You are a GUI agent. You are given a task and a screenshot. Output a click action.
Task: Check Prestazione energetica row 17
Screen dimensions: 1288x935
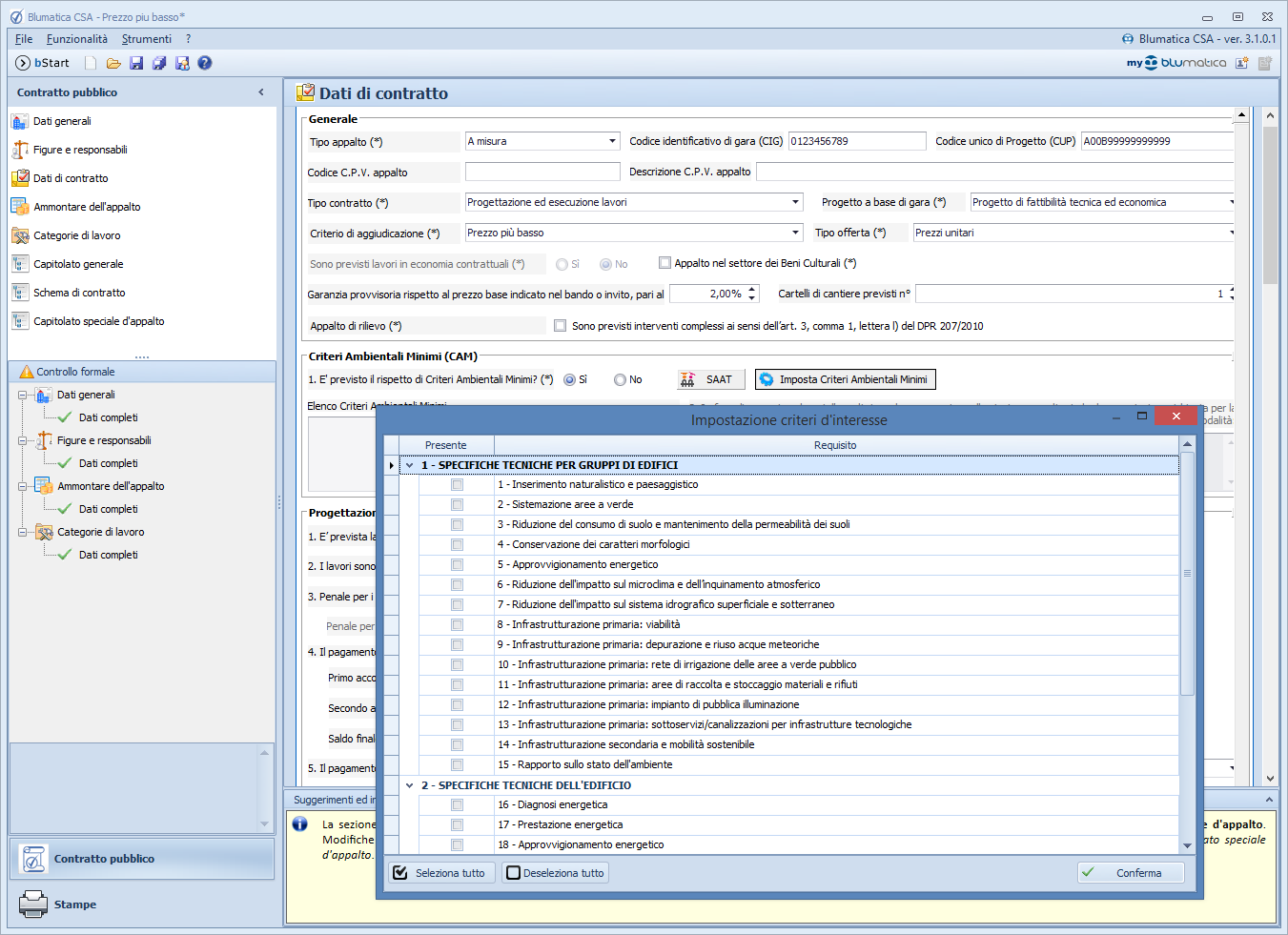click(457, 825)
